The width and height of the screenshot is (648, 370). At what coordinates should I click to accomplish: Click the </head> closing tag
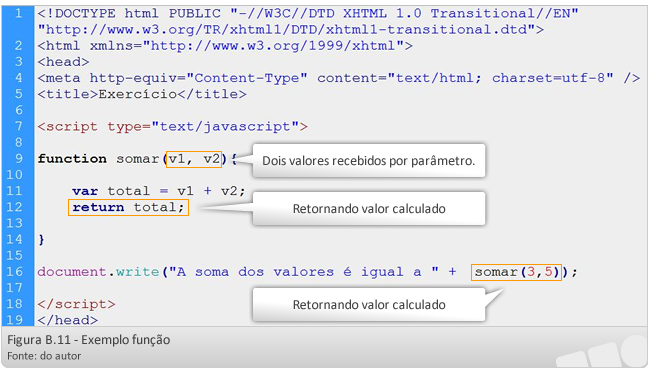pos(68,320)
